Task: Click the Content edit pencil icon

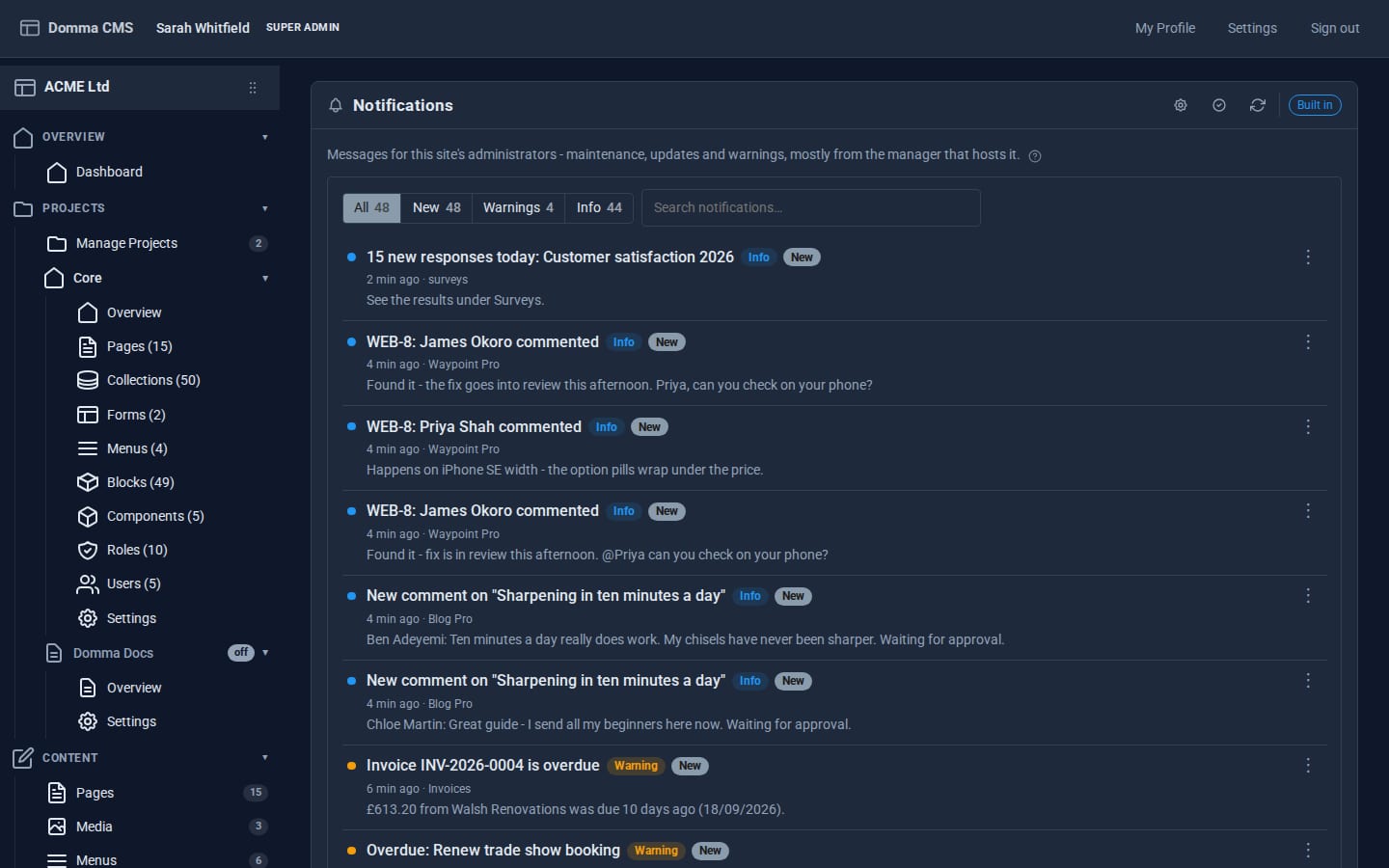Action: [23, 758]
